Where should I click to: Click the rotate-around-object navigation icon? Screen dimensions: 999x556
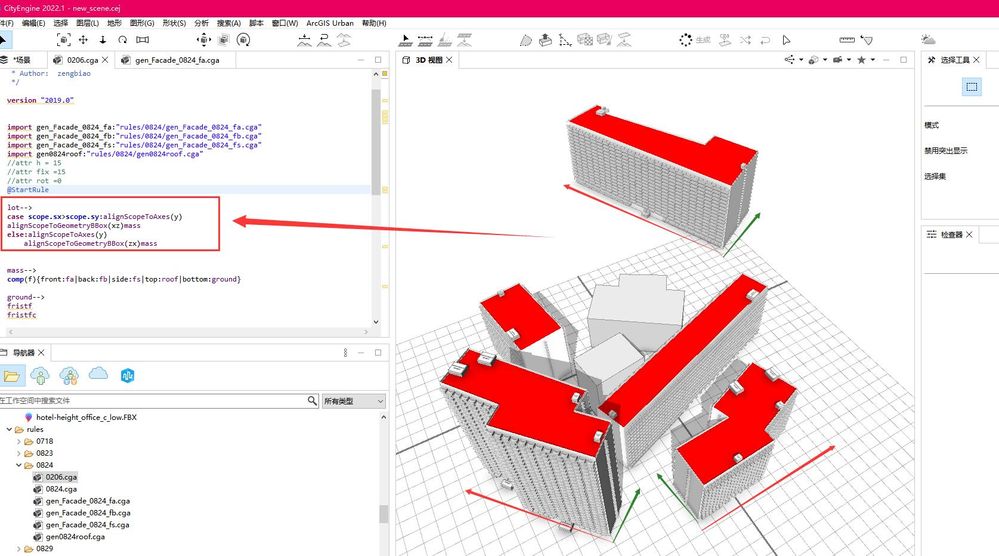(243, 39)
